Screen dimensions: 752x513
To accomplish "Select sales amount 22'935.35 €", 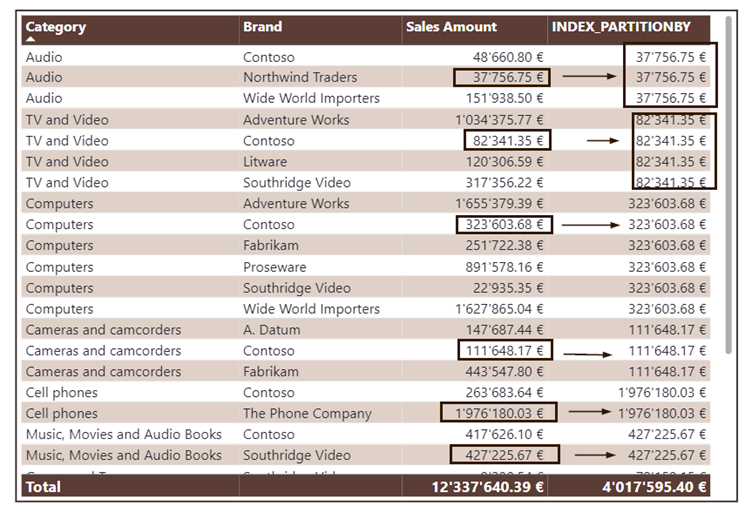I will pos(508,288).
